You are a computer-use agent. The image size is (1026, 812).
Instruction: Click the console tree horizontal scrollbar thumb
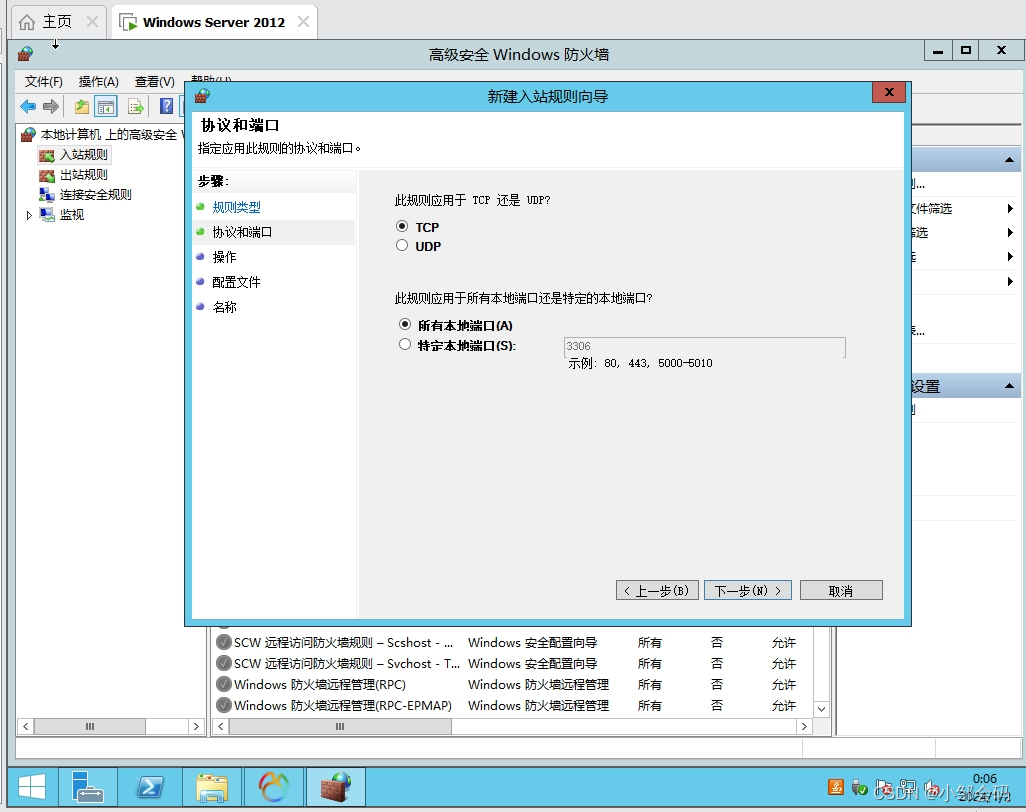[90, 726]
